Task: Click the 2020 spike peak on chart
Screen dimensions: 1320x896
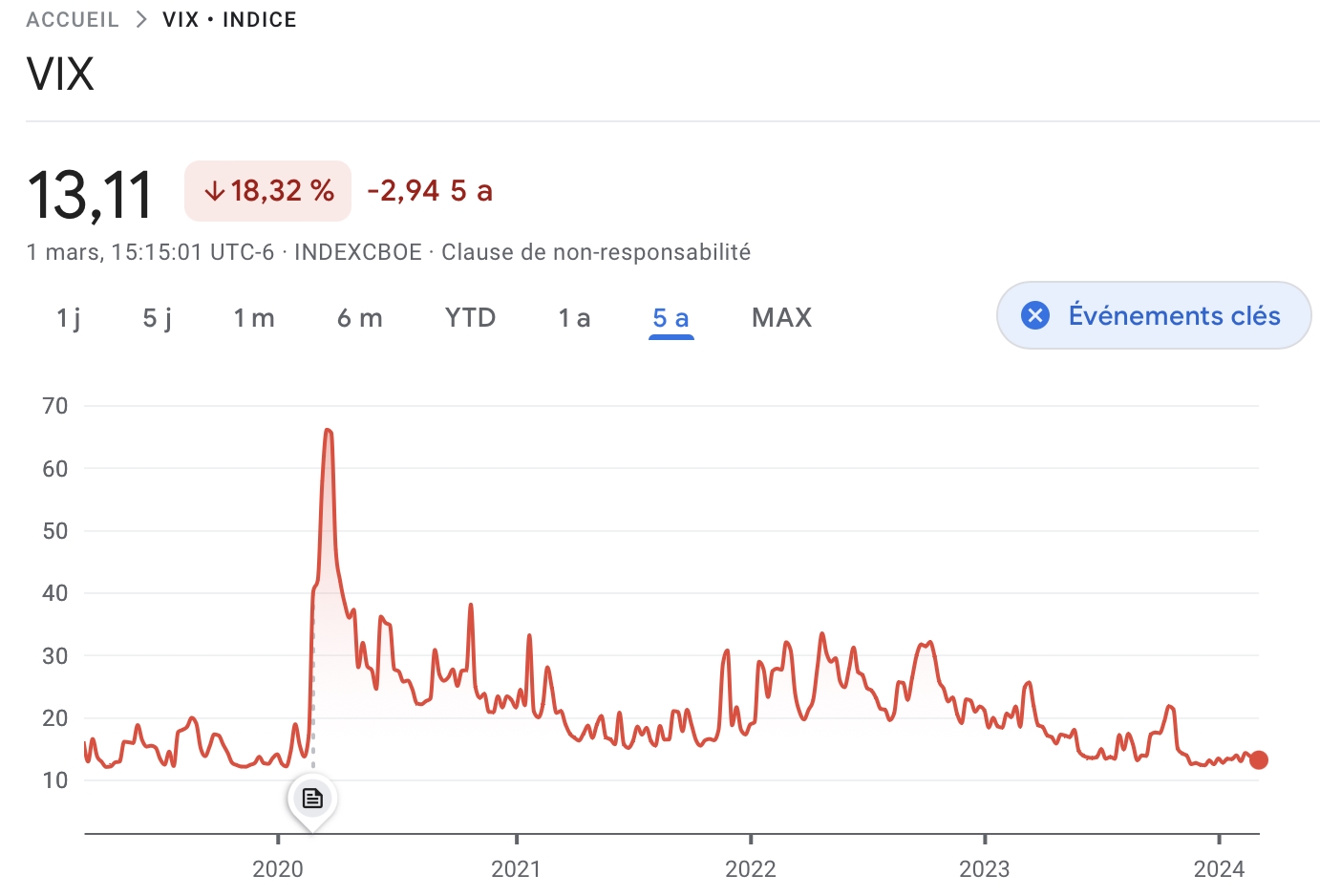Action: 328,431
